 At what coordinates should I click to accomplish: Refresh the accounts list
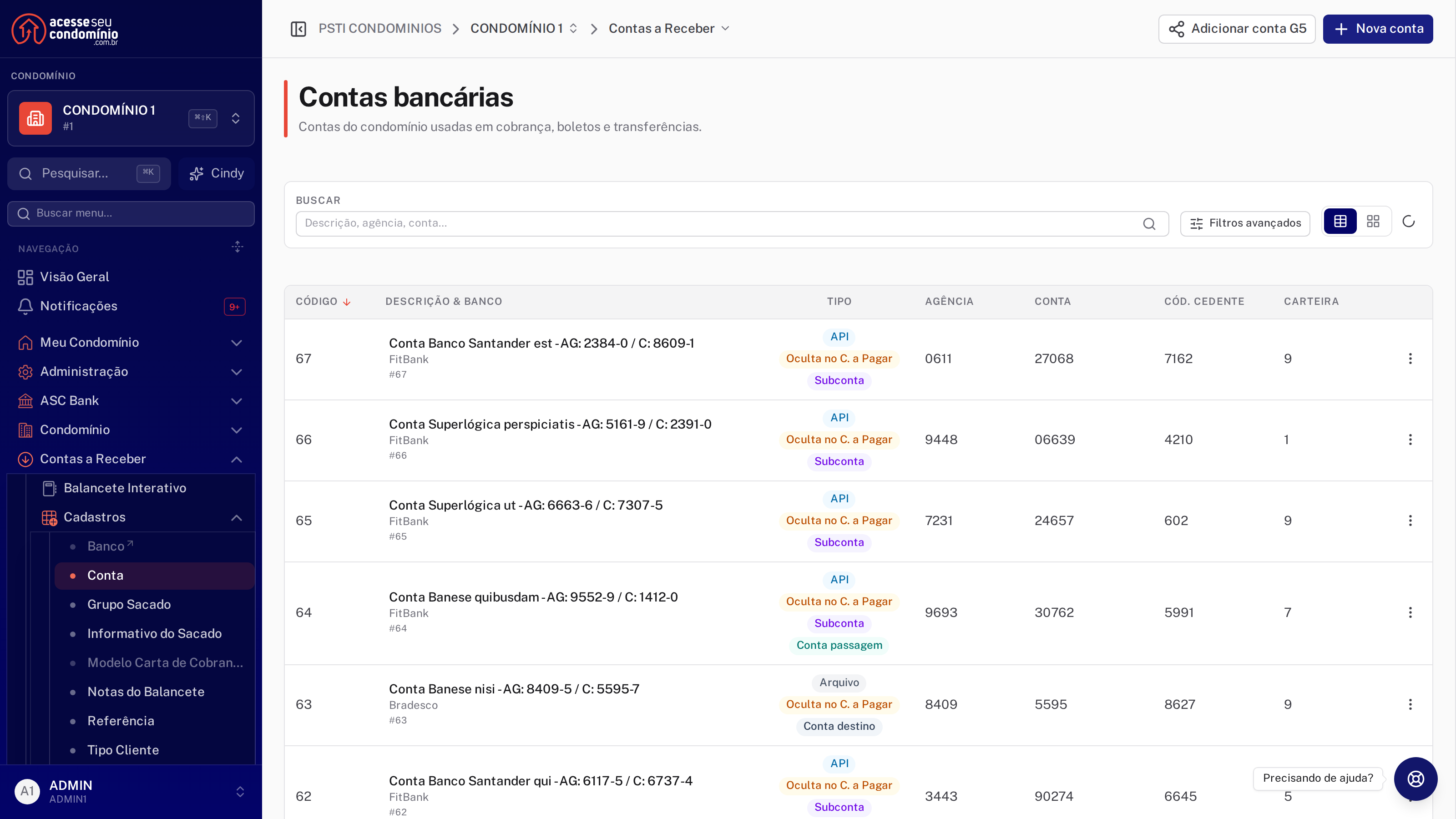pyautogui.click(x=1408, y=222)
